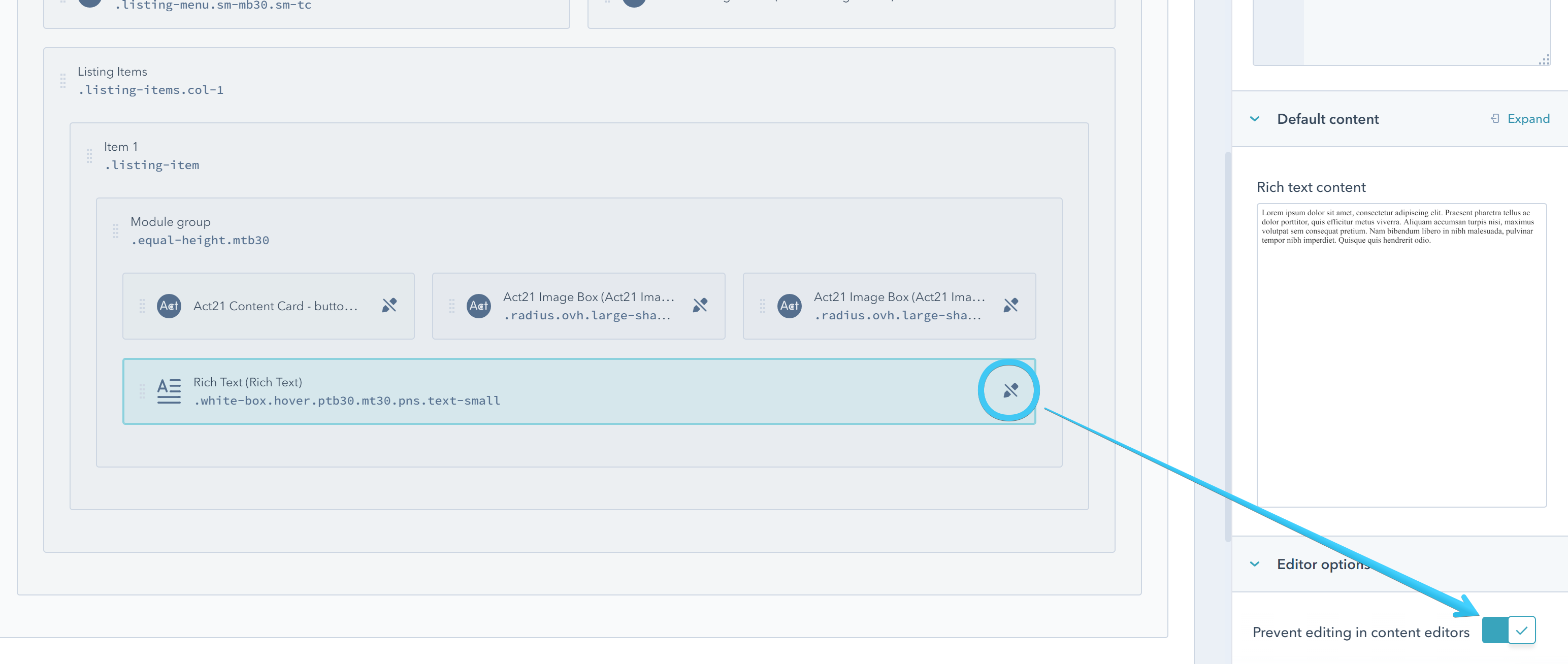The width and height of the screenshot is (1568, 664).
Task: Click crossed-pencil icon on Act21 Content Card
Action: coord(389,305)
